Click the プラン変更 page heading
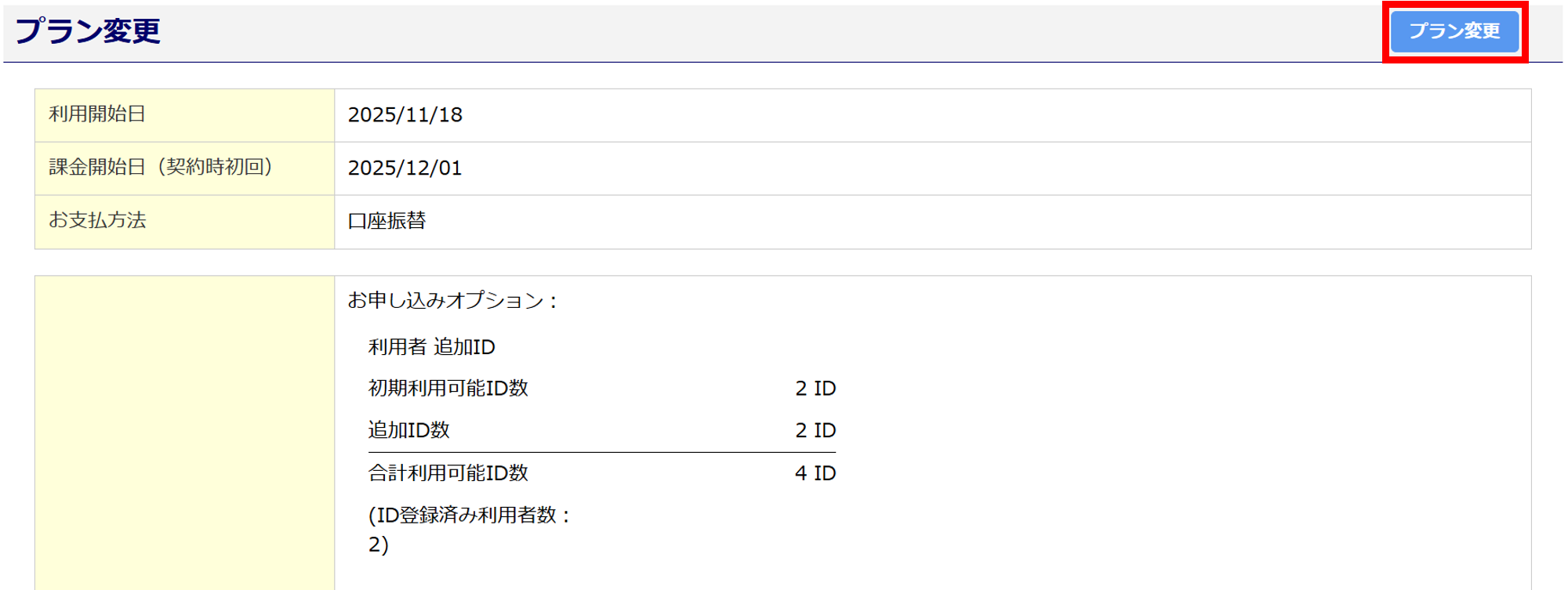 88,31
